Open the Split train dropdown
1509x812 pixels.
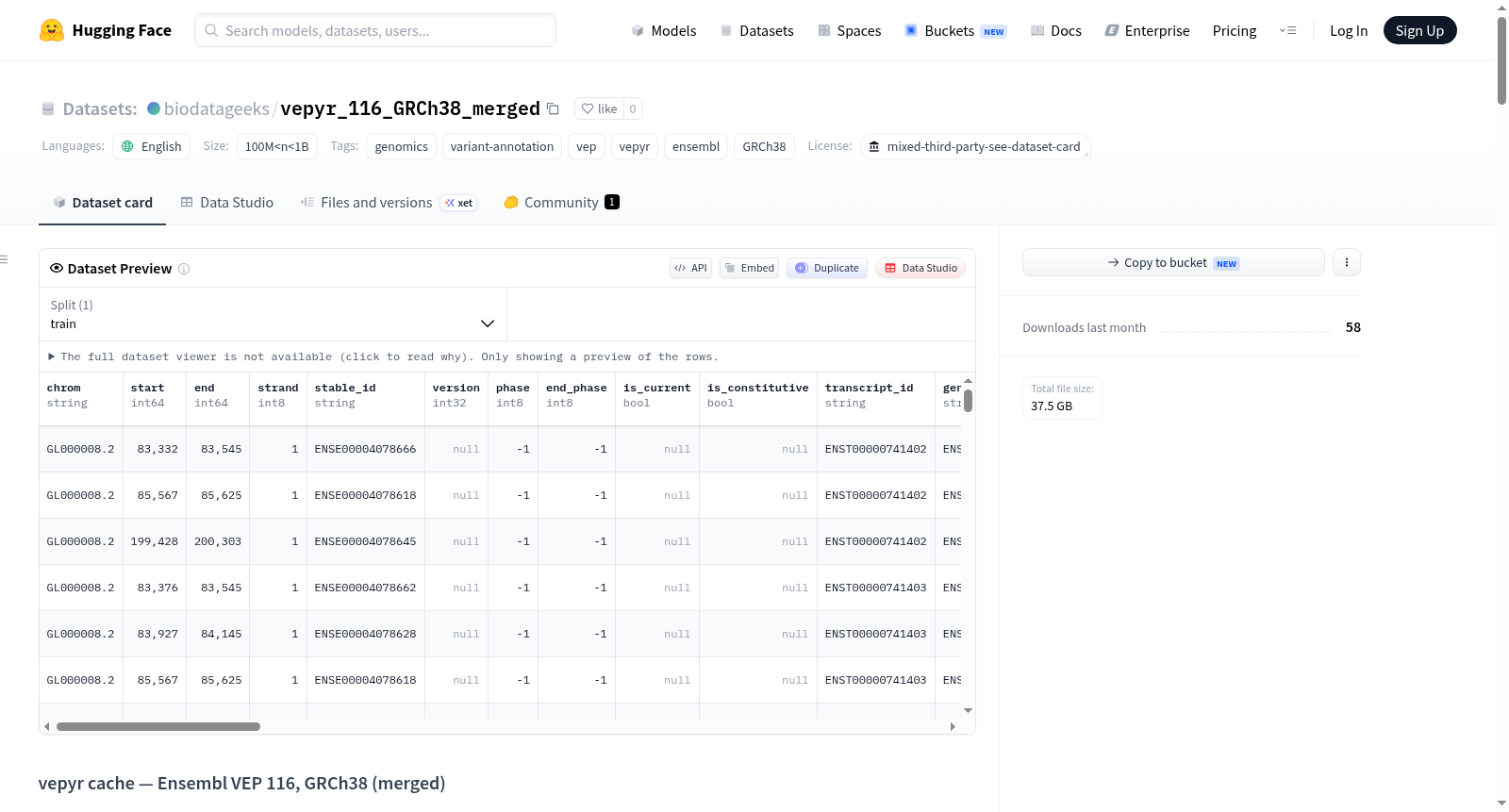(273, 314)
